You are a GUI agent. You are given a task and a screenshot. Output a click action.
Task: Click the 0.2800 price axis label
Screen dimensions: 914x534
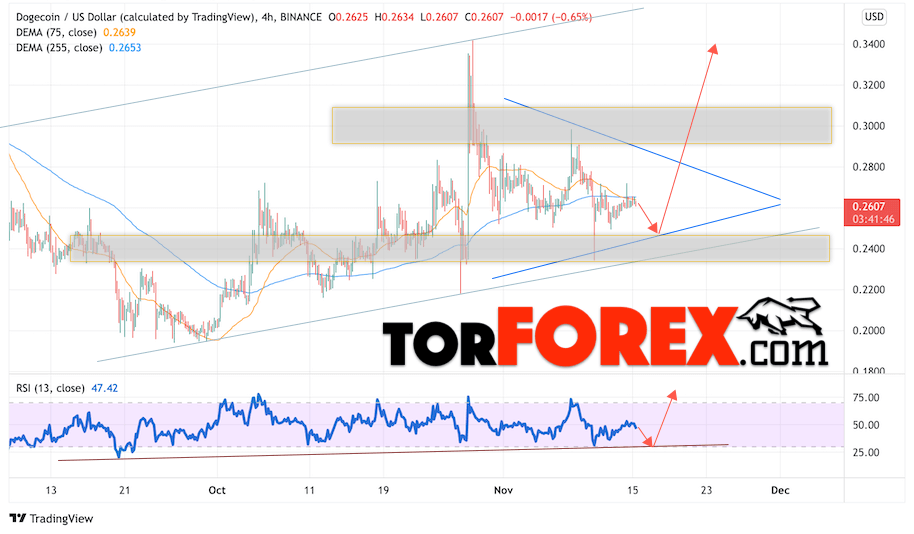point(869,167)
